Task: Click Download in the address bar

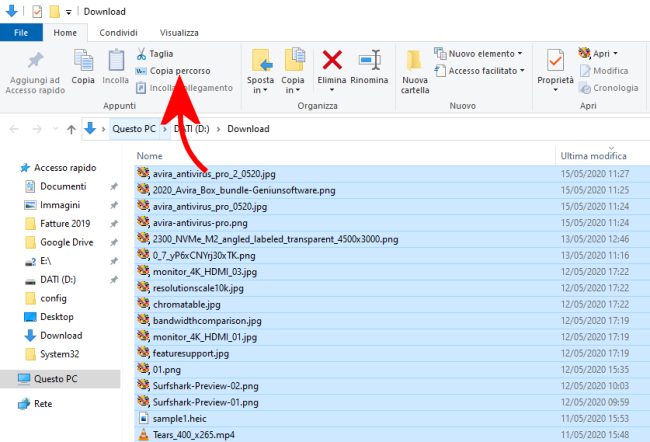Action: pos(248,129)
